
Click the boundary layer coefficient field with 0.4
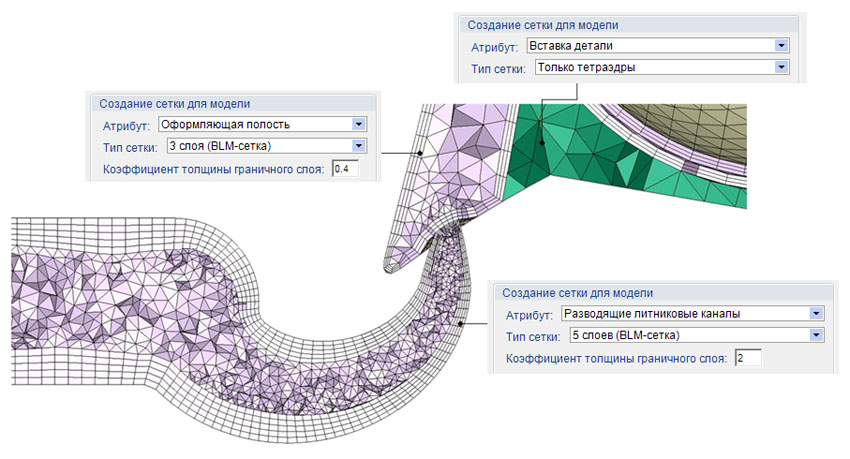click(345, 169)
